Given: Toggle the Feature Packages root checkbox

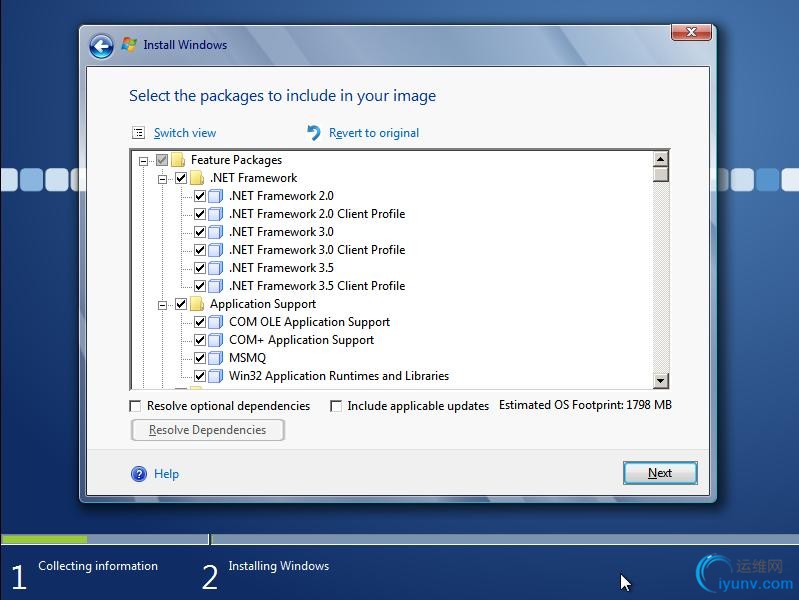Looking at the screenshot, I should click(162, 160).
